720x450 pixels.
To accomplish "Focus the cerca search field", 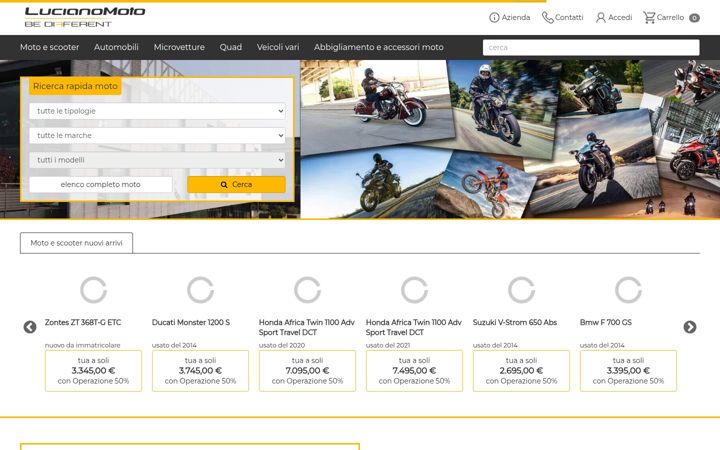I will tap(591, 47).
